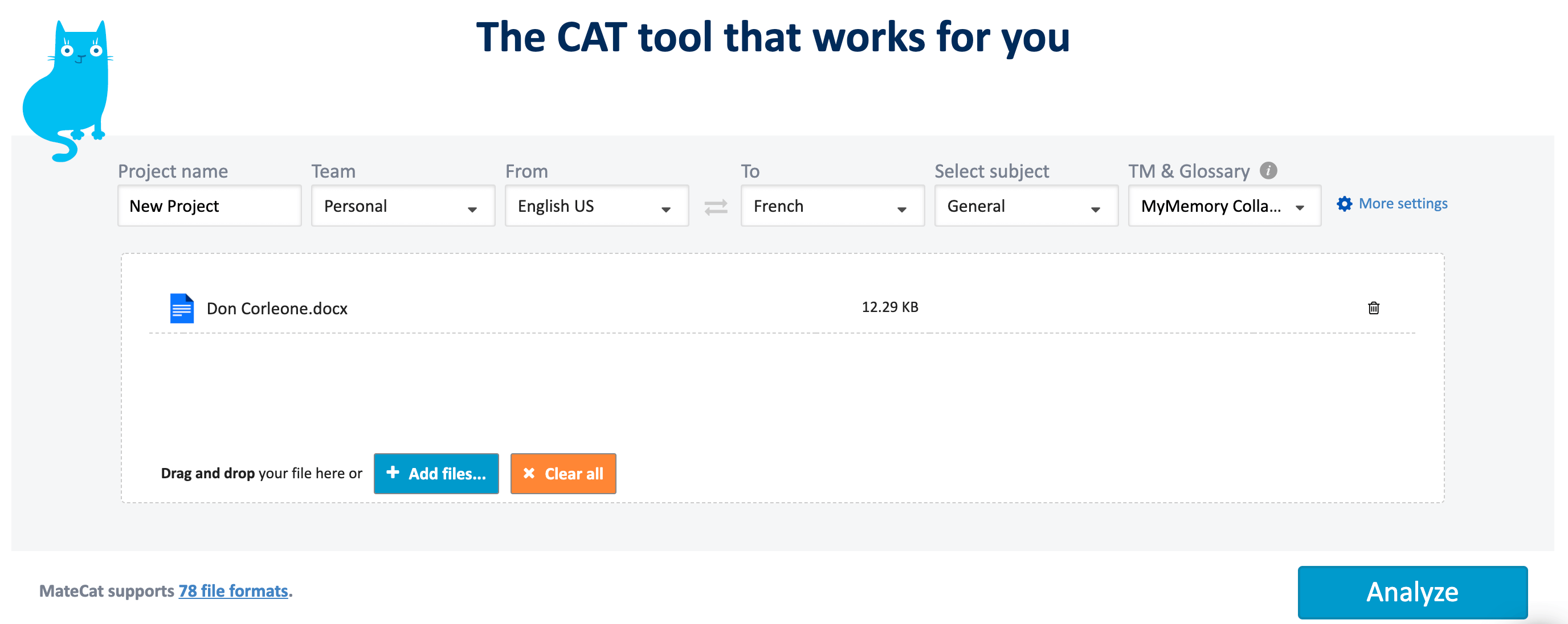This screenshot has width=1568, height=624.
Task: Click the 'Drag and drop your file here or' text
Action: point(261,473)
